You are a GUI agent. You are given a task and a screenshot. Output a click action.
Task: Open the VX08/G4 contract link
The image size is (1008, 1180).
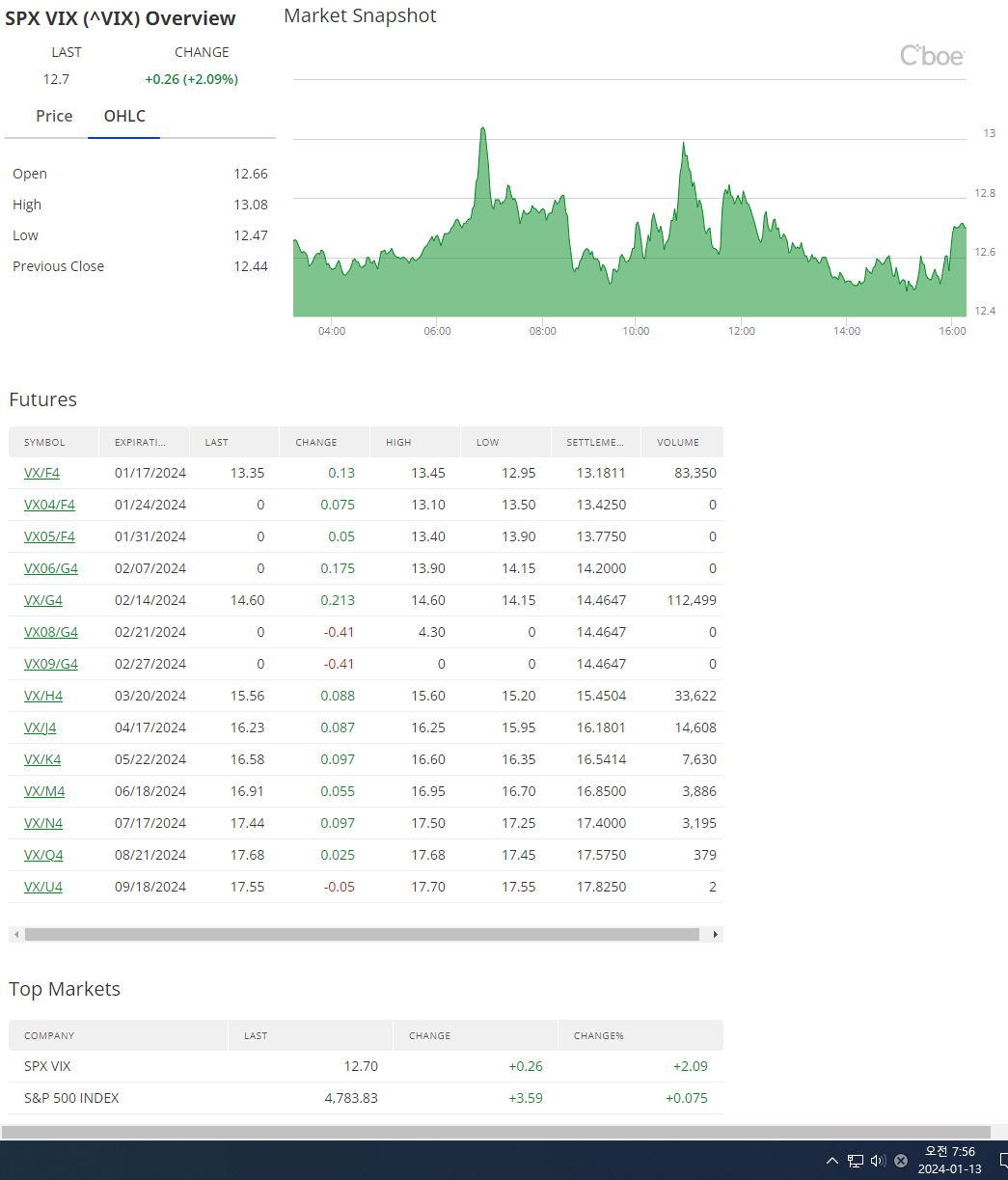(51, 632)
